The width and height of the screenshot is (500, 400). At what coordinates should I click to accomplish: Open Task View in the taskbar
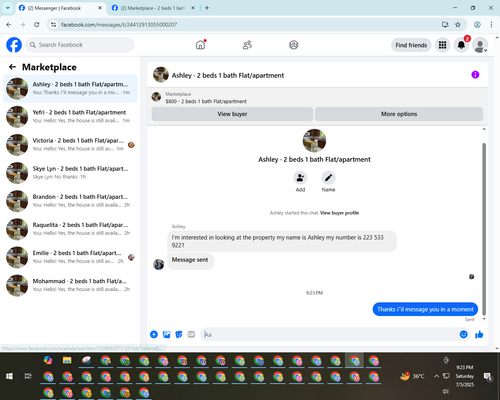tap(28, 376)
